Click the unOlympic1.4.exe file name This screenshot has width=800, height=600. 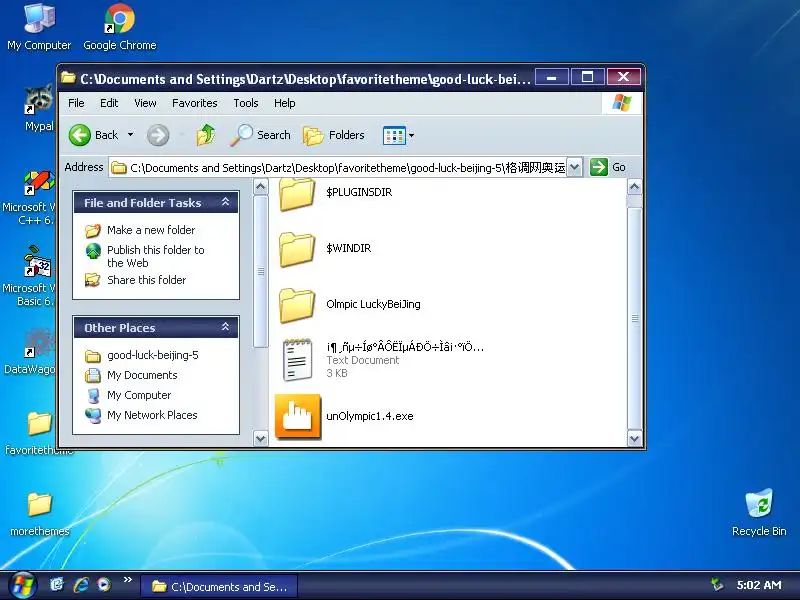[x=370, y=416]
